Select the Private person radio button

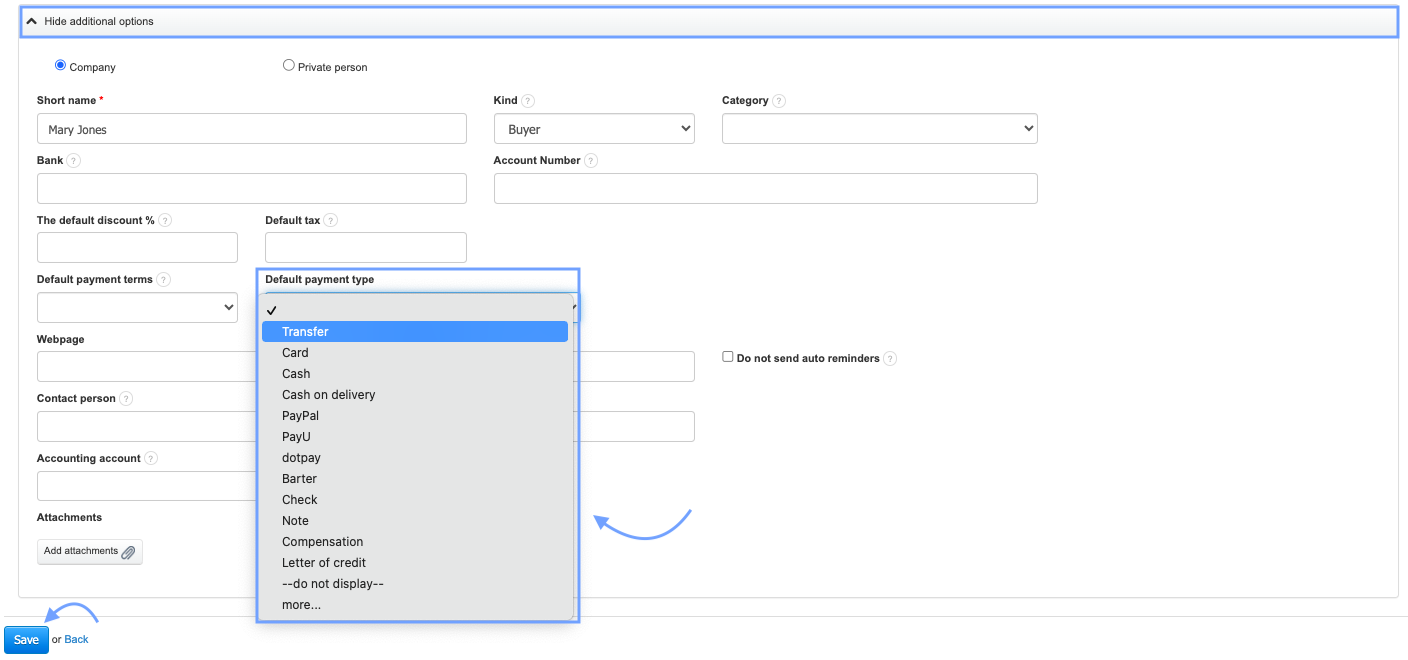point(289,66)
